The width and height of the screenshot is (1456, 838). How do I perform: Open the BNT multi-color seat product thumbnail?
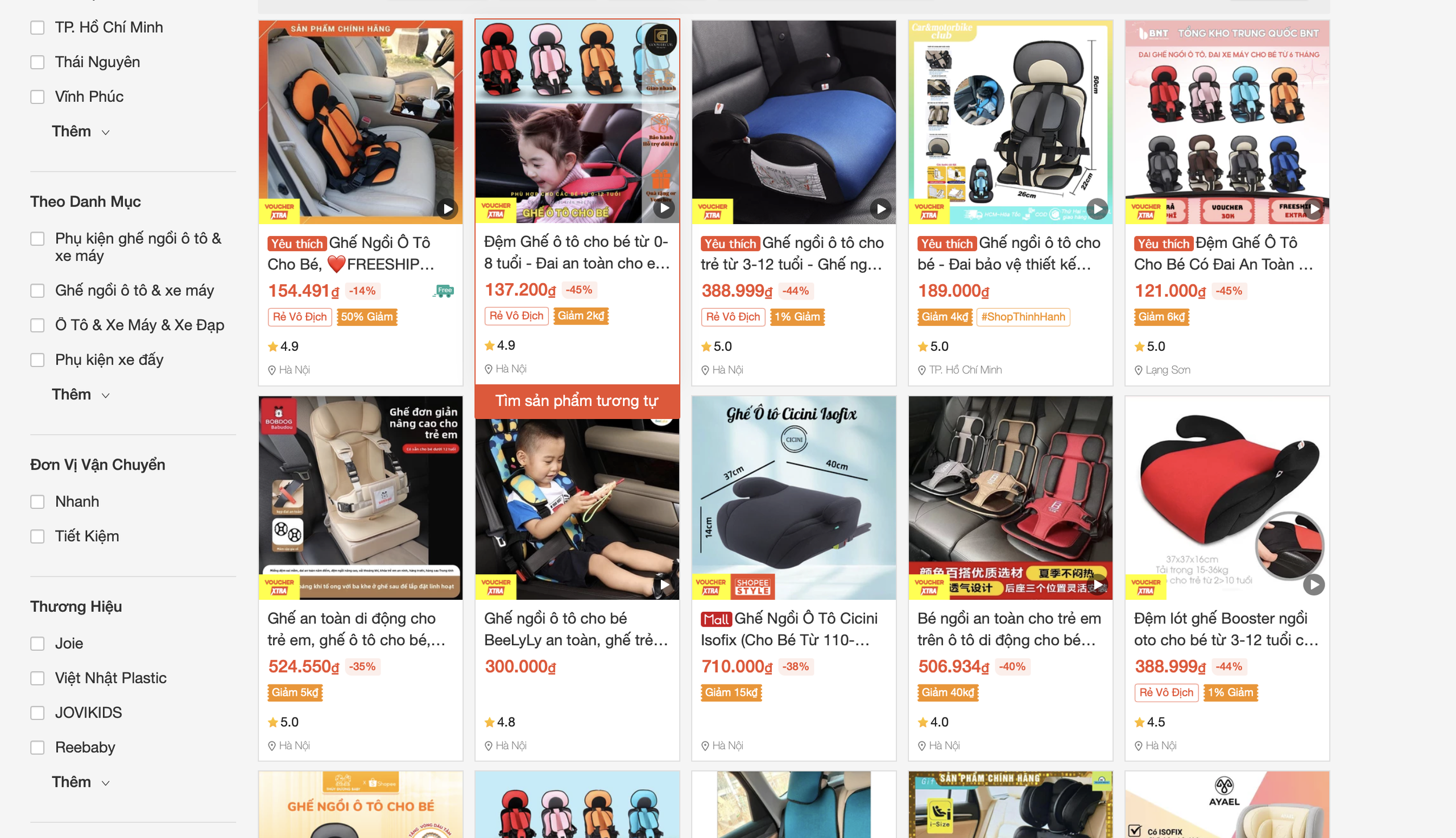point(1227,122)
